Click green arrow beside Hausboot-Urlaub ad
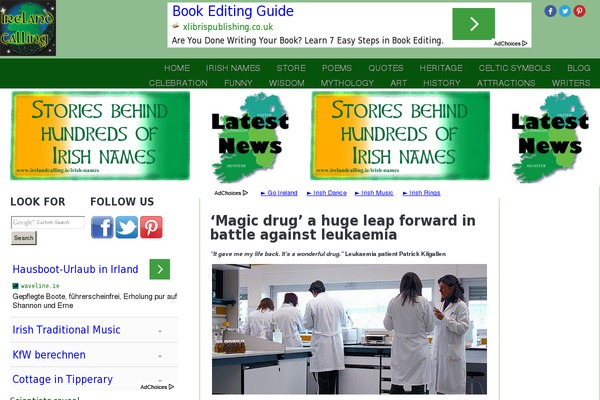The width and height of the screenshot is (600, 400). (x=160, y=269)
